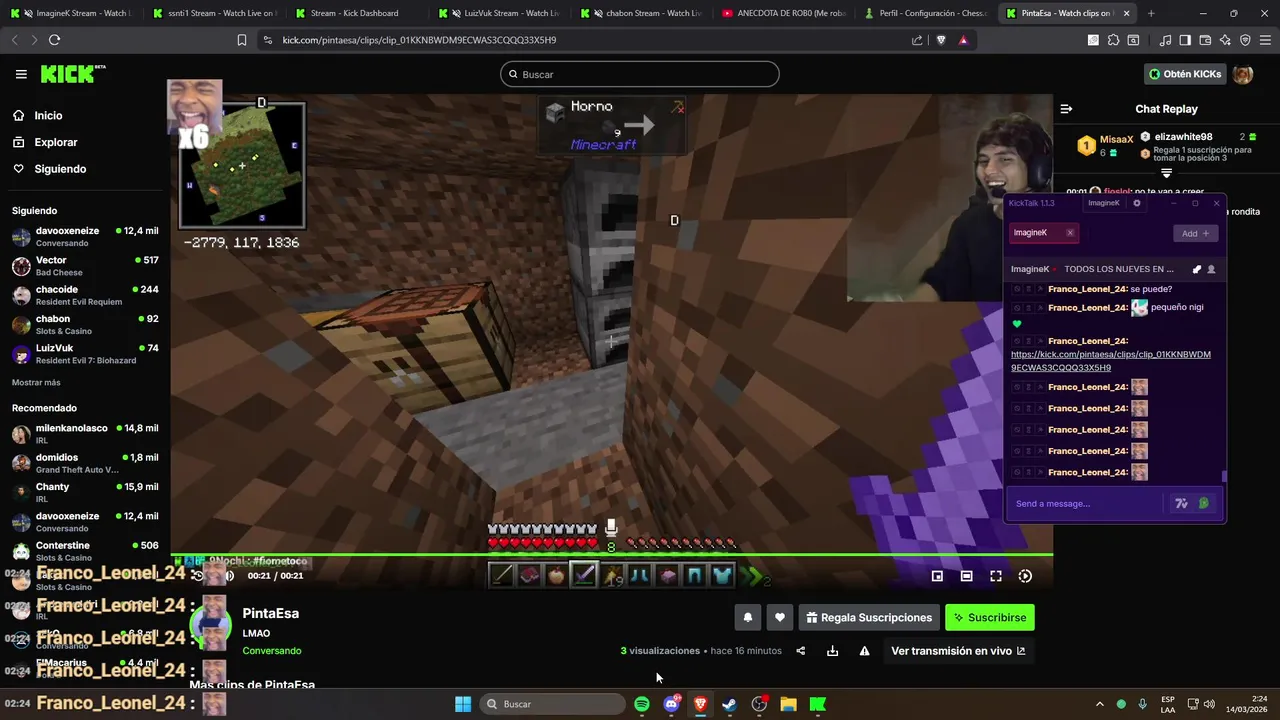Click Regala Suscripciones
Image resolution: width=1280 pixels, height=720 pixels.
(869, 618)
